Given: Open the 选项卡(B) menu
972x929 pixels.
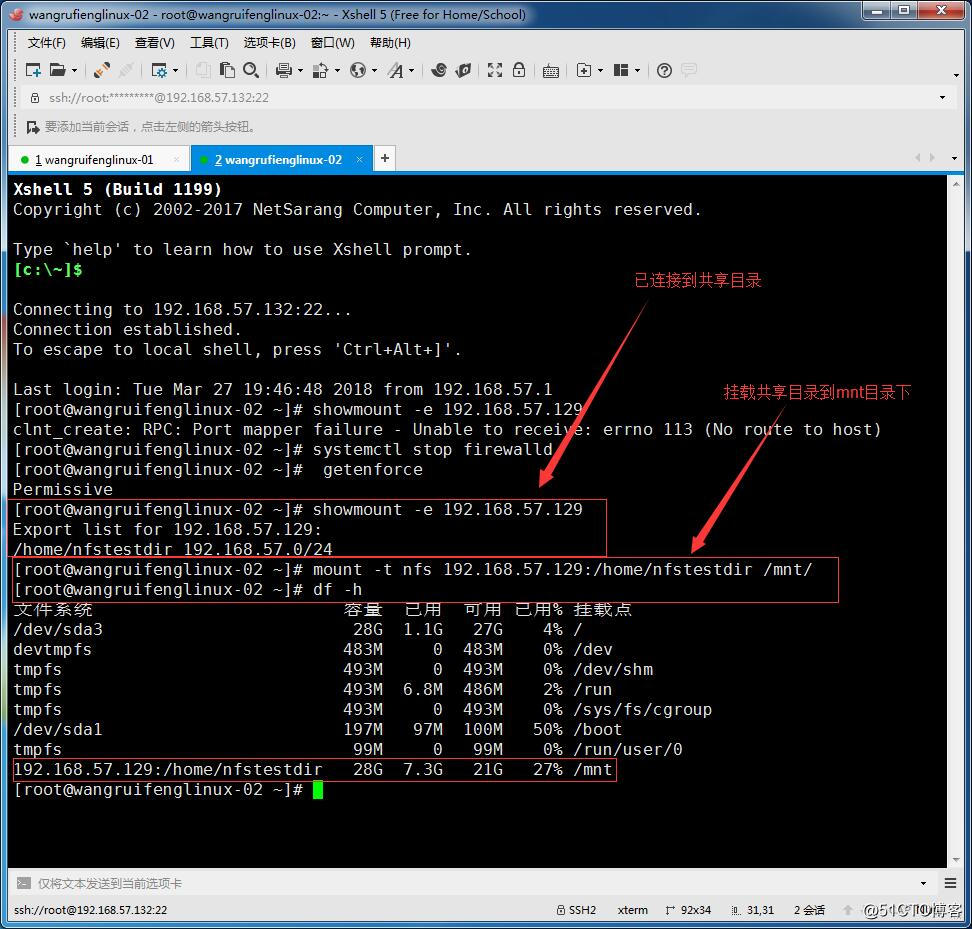Looking at the screenshot, I should click(269, 42).
